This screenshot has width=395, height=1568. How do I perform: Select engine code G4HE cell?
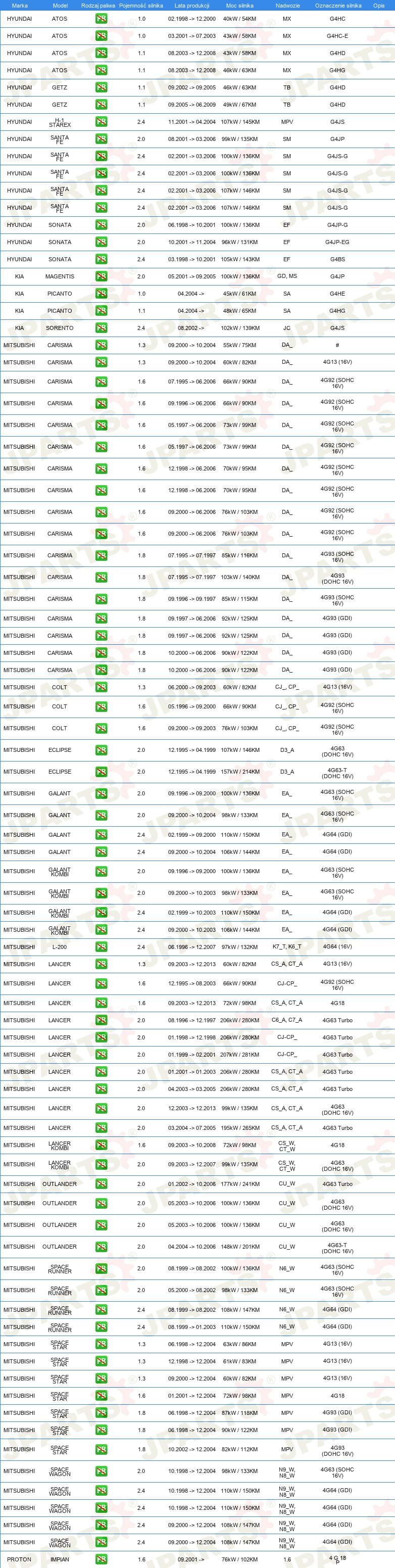pos(337,294)
